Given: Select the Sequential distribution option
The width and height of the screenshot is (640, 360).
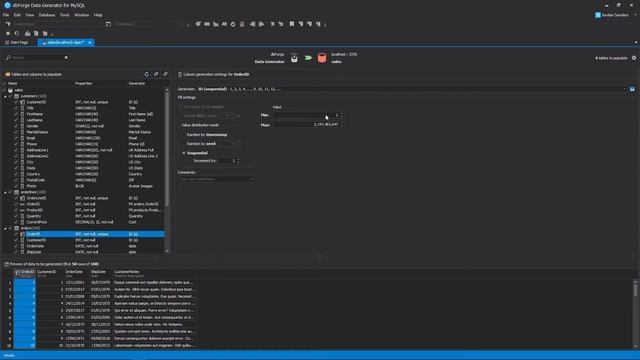Looking at the screenshot, I should click(x=197, y=153).
